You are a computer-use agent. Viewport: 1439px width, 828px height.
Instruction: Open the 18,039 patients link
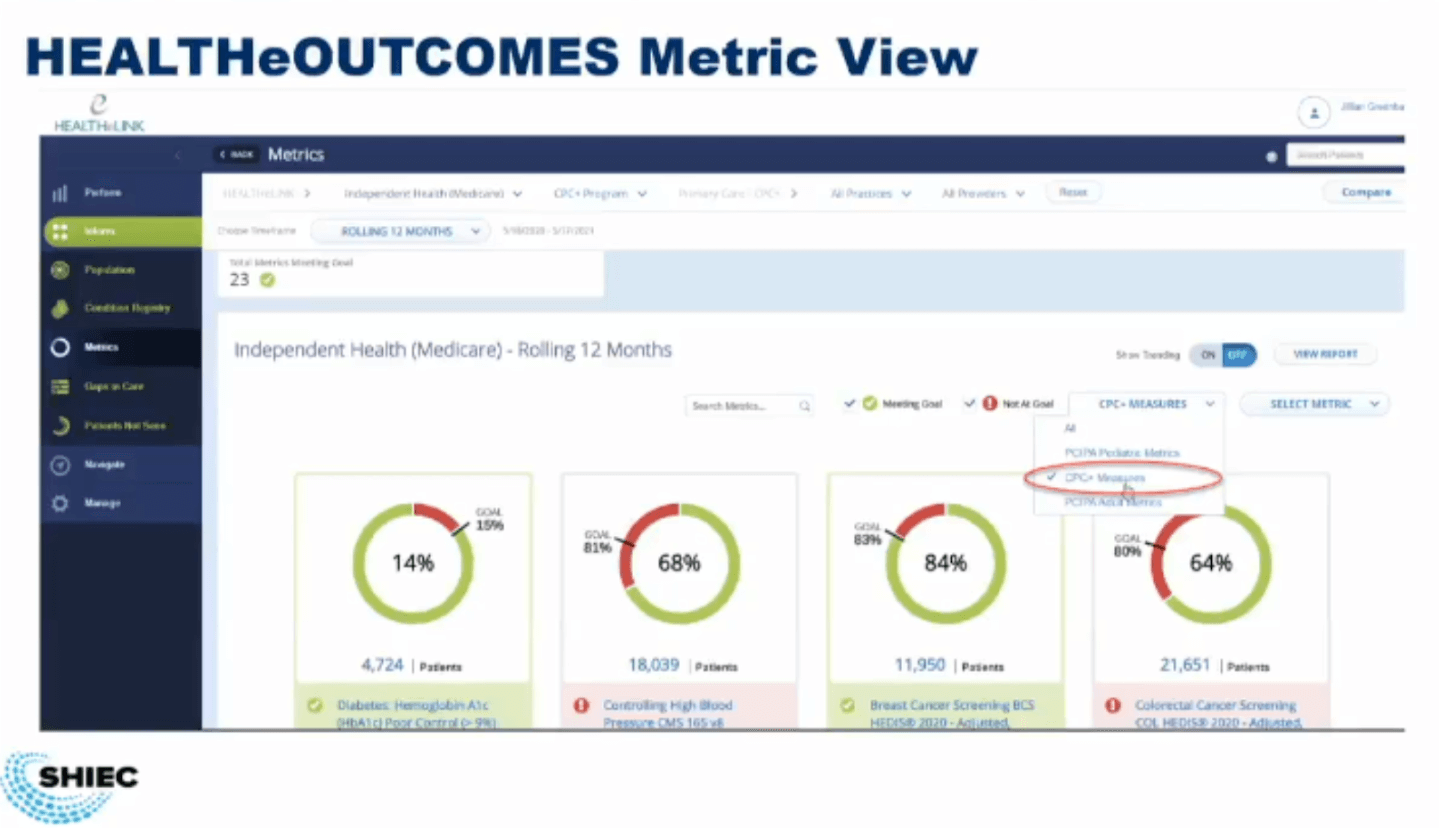pyautogui.click(x=653, y=664)
